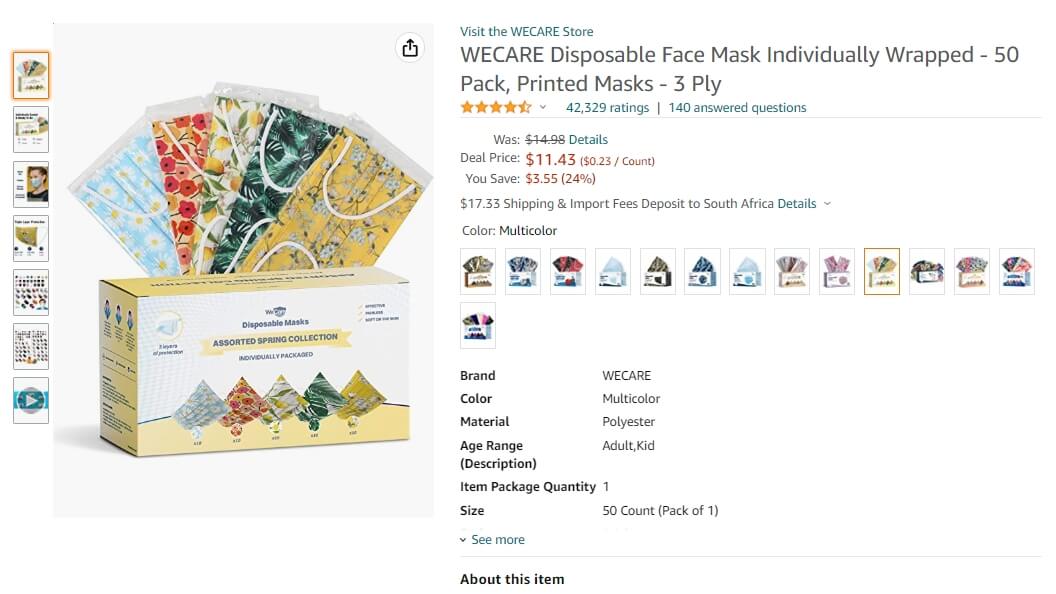Click the topmost sidebar image thumbnail

pyautogui.click(x=31, y=75)
